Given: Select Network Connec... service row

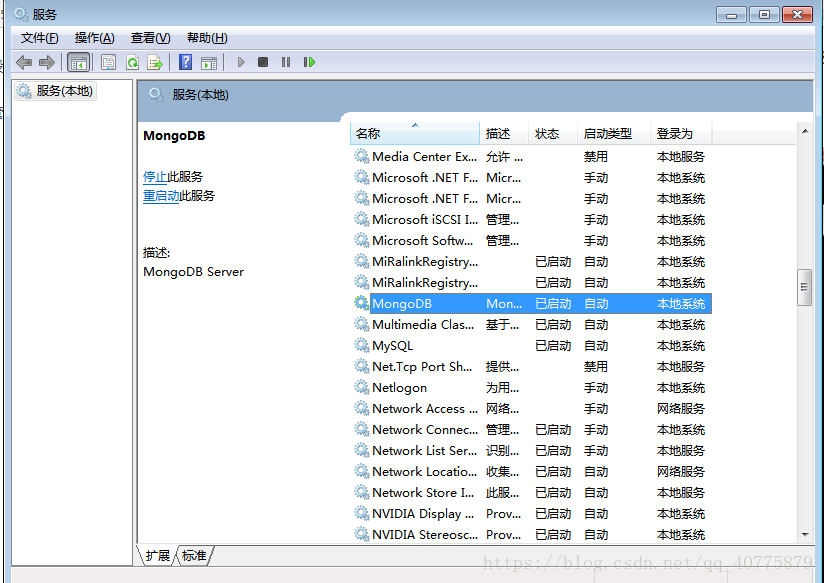Looking at the screenshot, I should [531, 429].
